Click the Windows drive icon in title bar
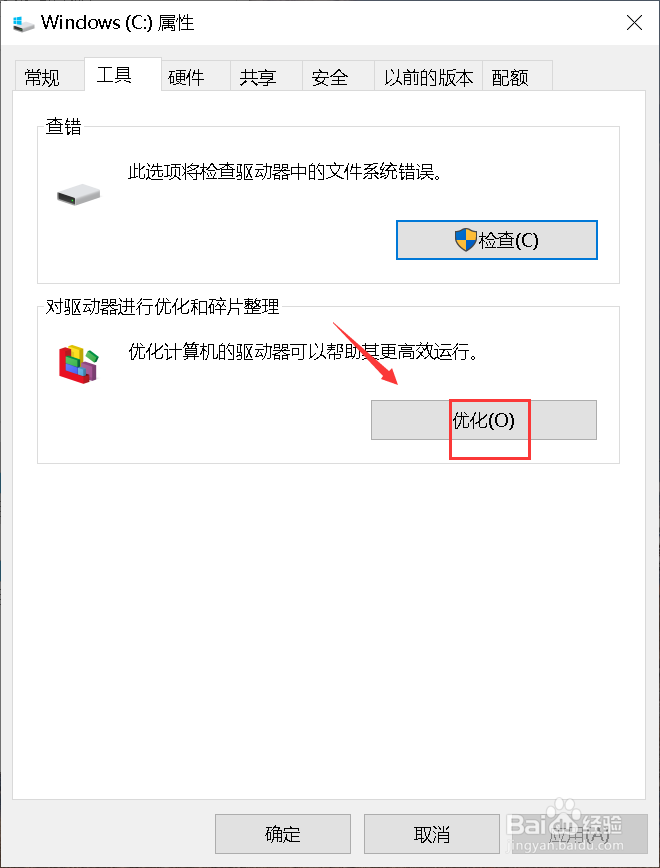Image resolution: width=660 pixels, height=868 pixels. pos(23,23)
